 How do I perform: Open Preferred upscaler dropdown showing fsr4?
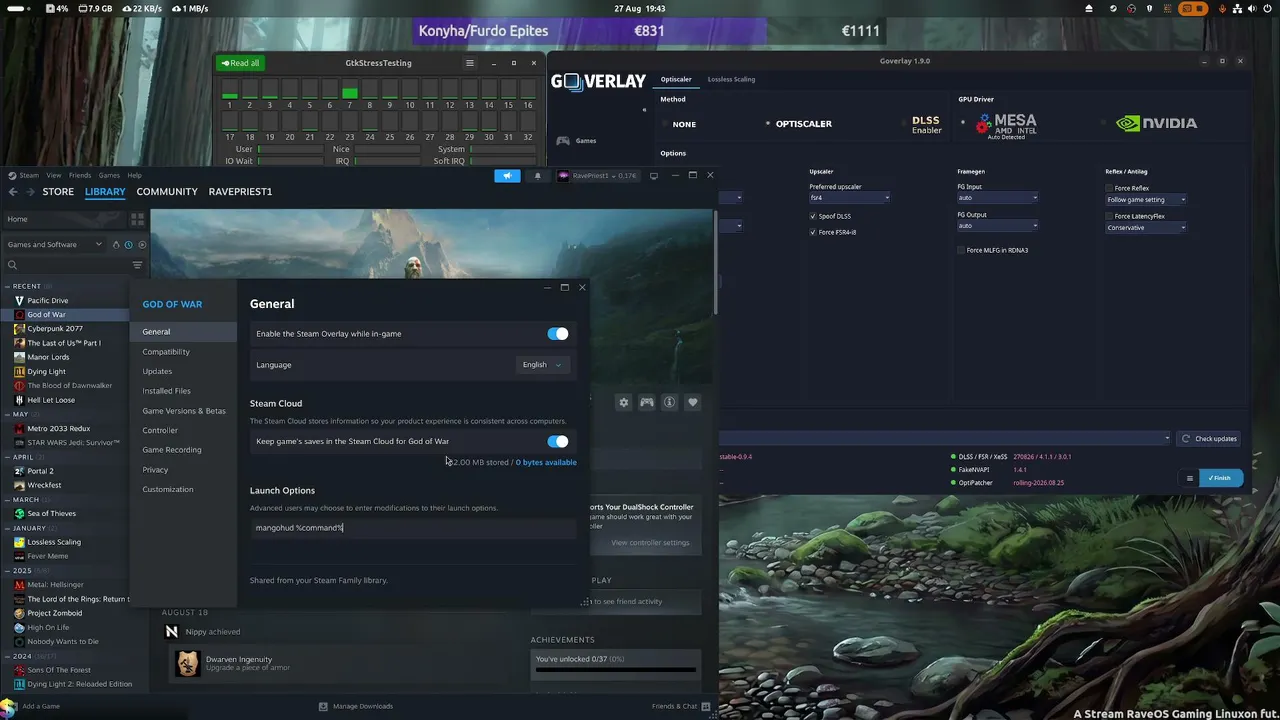click(x=849, y=198)
